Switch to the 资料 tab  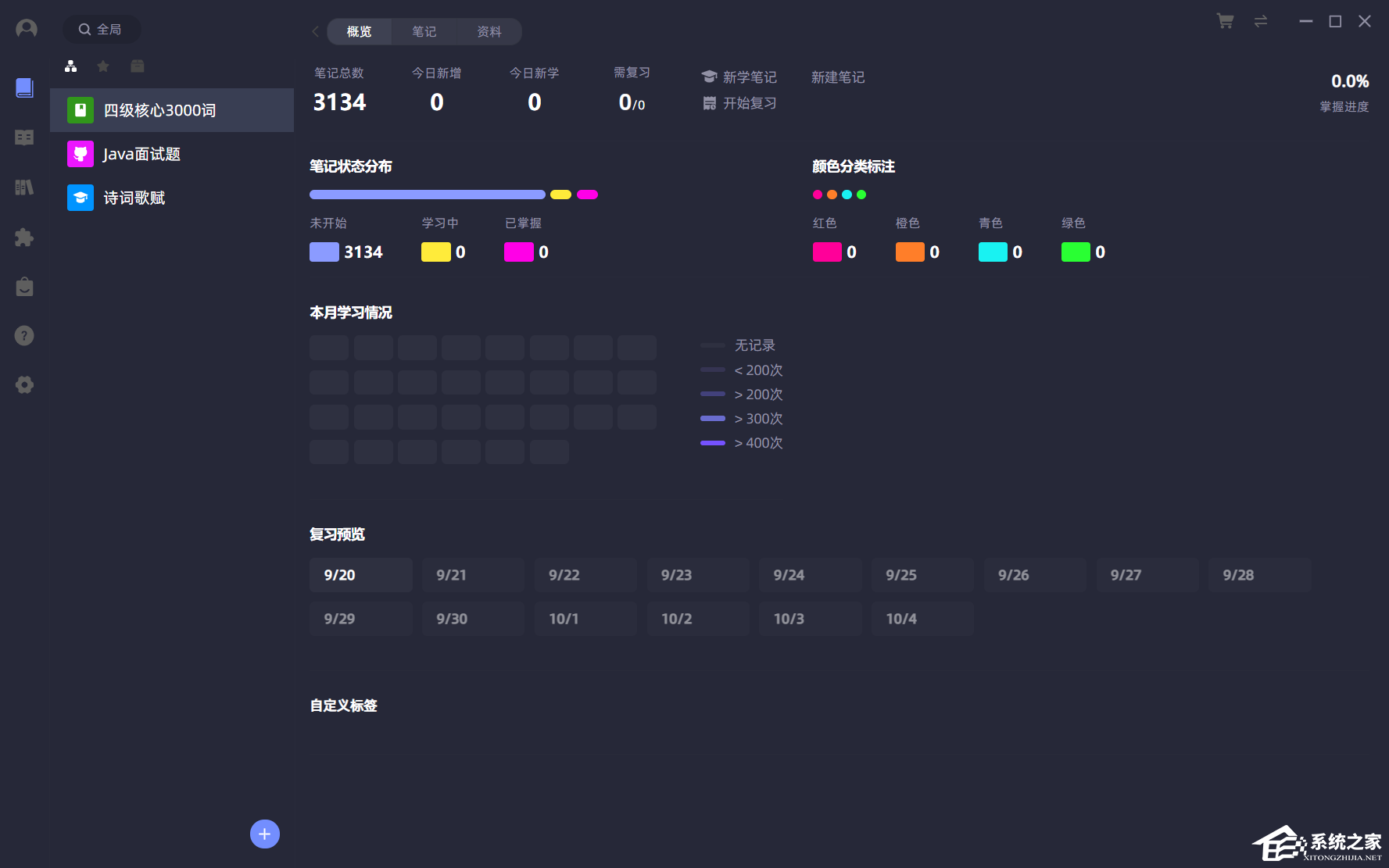tap(489, 31)
